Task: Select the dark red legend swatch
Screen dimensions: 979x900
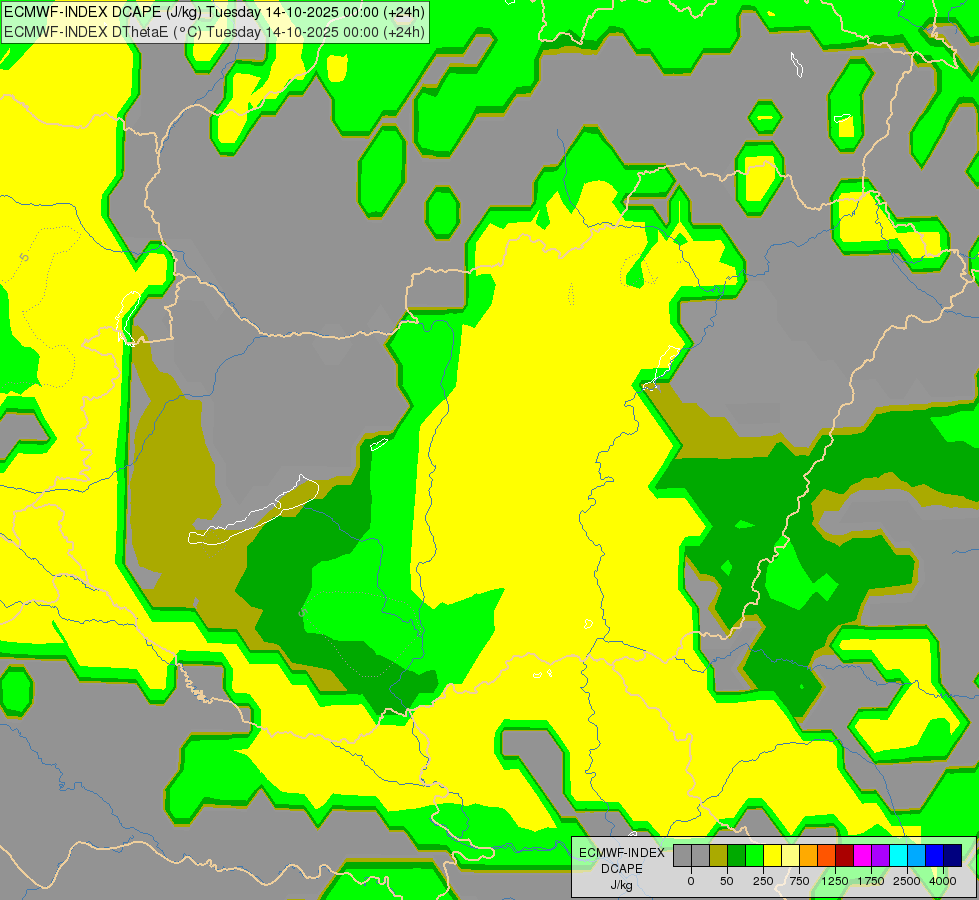Action: pyautogui.click(x=844, y=856)
